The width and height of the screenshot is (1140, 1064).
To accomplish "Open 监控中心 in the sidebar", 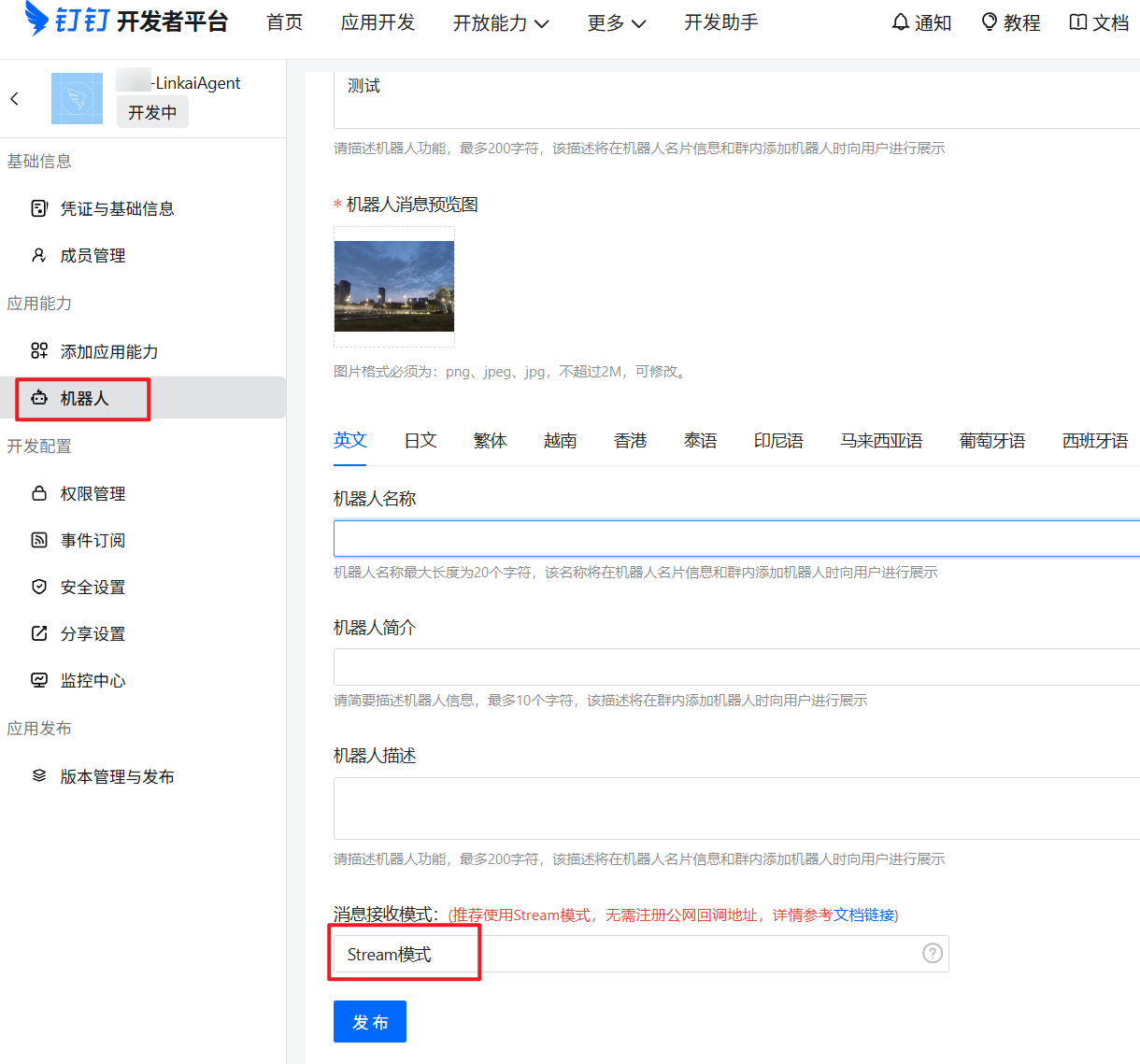I will [93, 680].
